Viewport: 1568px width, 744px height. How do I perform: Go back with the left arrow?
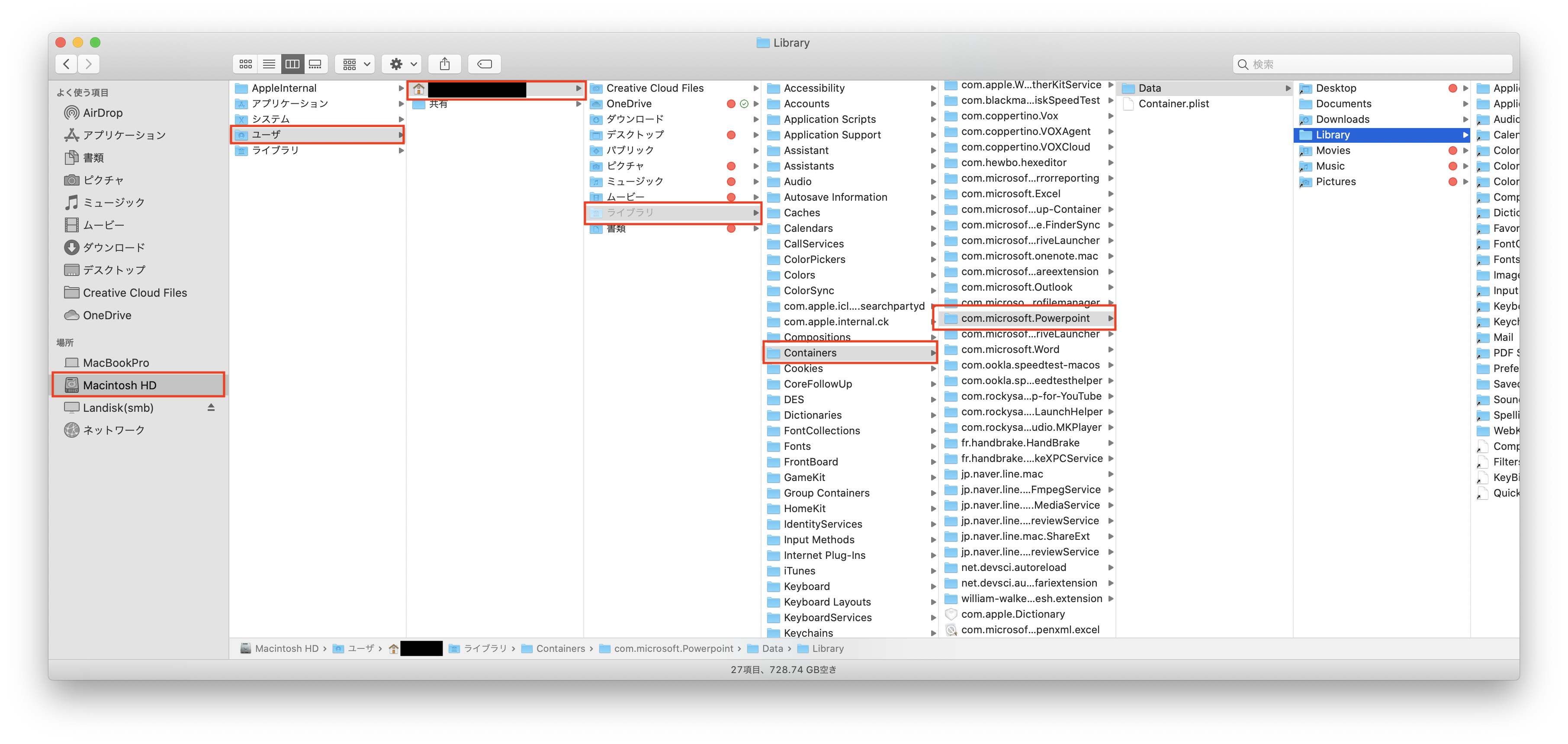(66, 64)
